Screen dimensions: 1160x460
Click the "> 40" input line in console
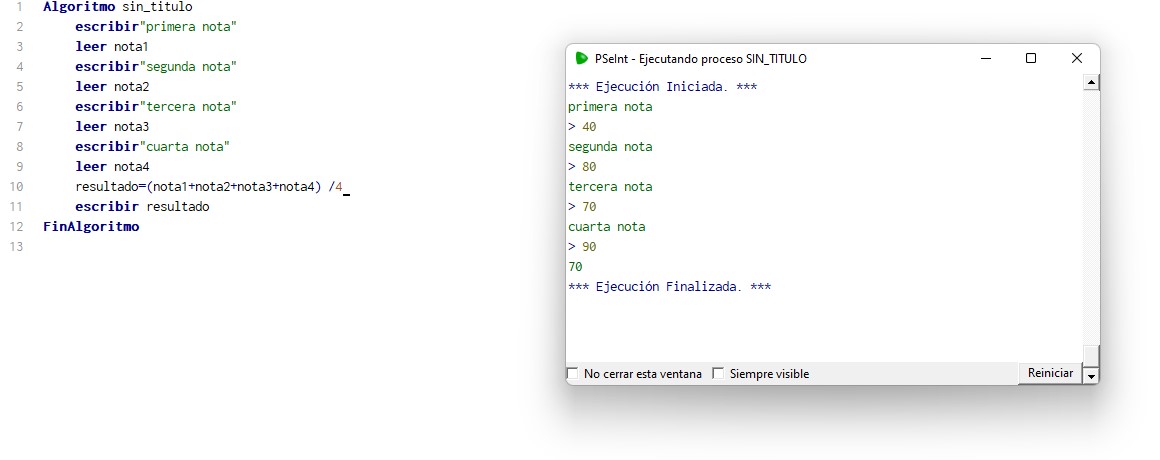[582, 127]
